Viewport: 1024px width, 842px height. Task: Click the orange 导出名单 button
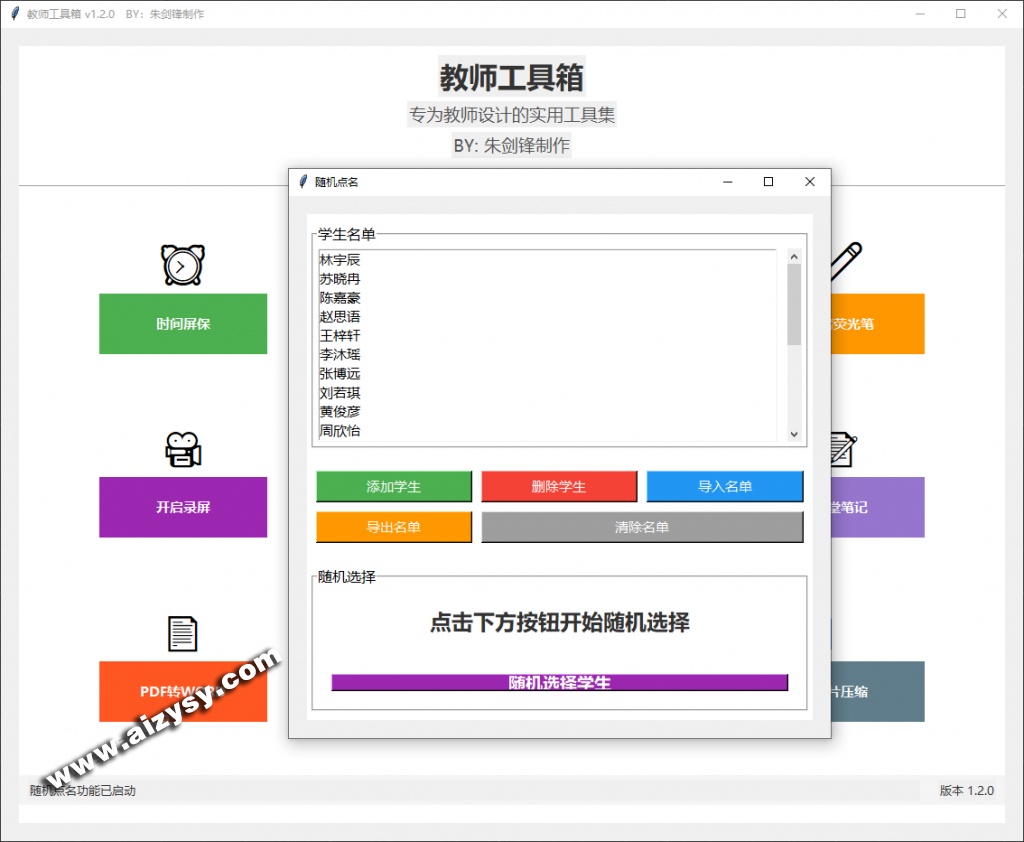point(394,527)
